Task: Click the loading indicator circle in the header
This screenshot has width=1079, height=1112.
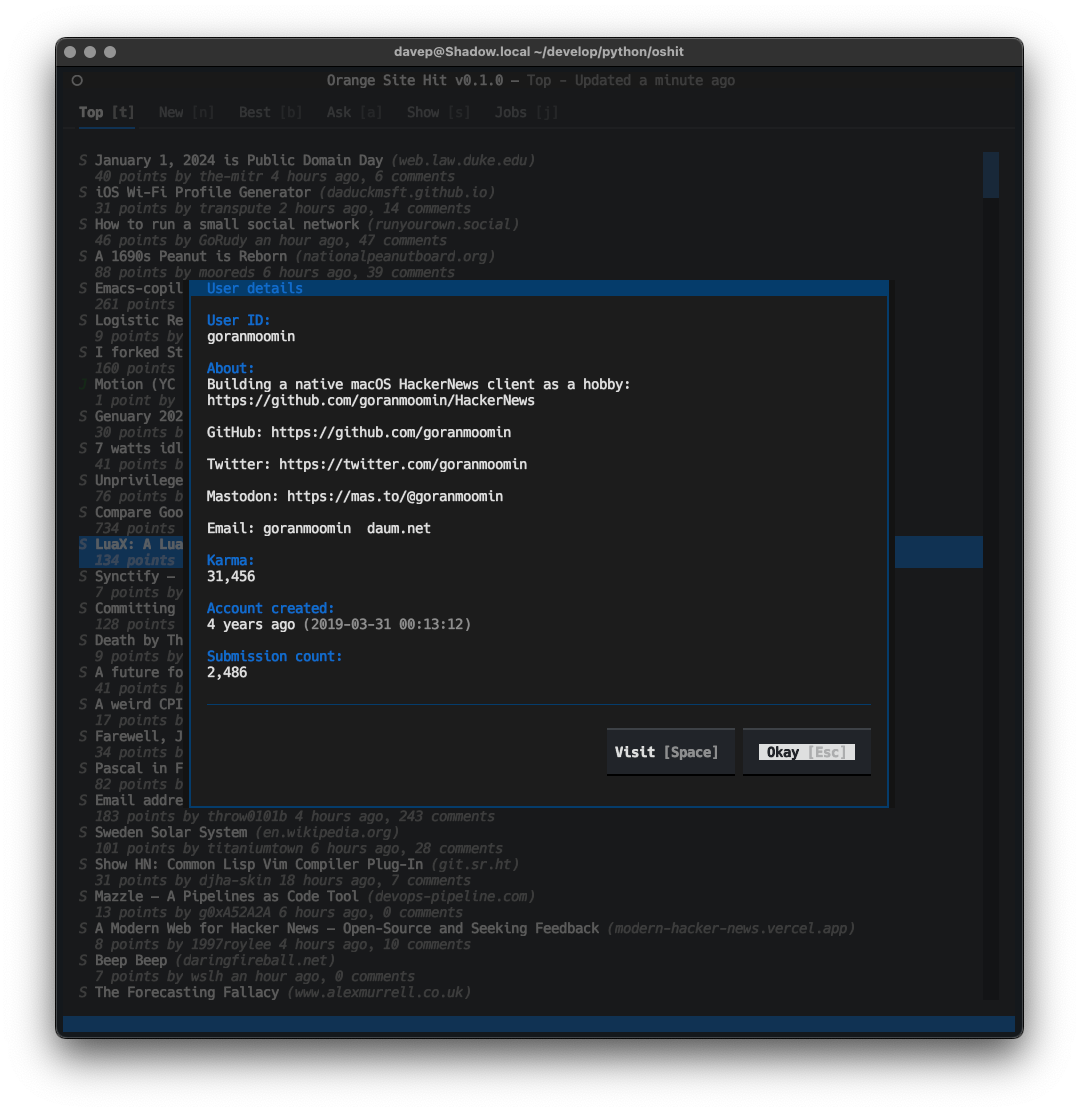Action: click(x=77, y=80)
